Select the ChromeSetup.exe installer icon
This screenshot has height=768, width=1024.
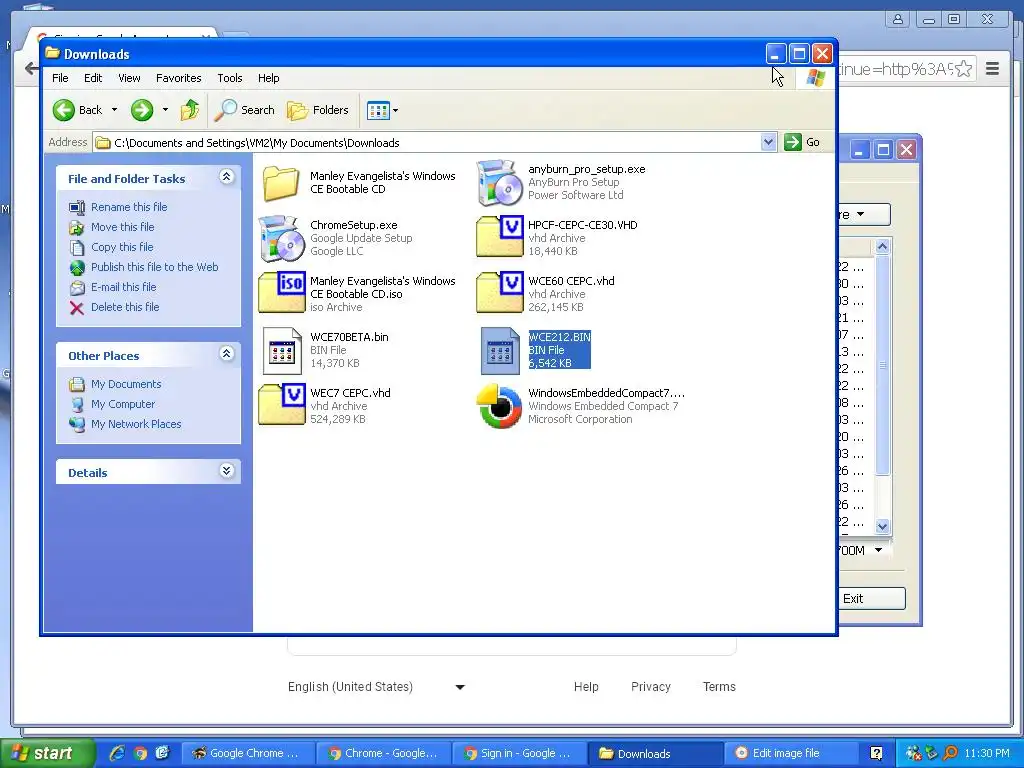click(x=281, y=238)
